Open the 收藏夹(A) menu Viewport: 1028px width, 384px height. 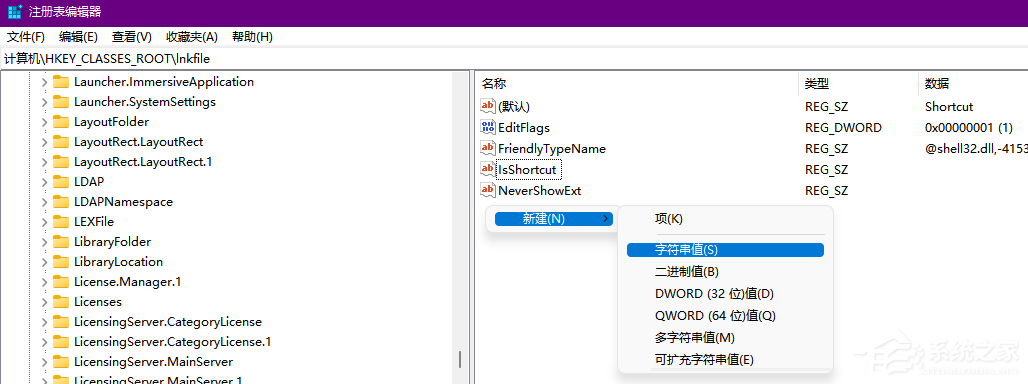(192, 37)
